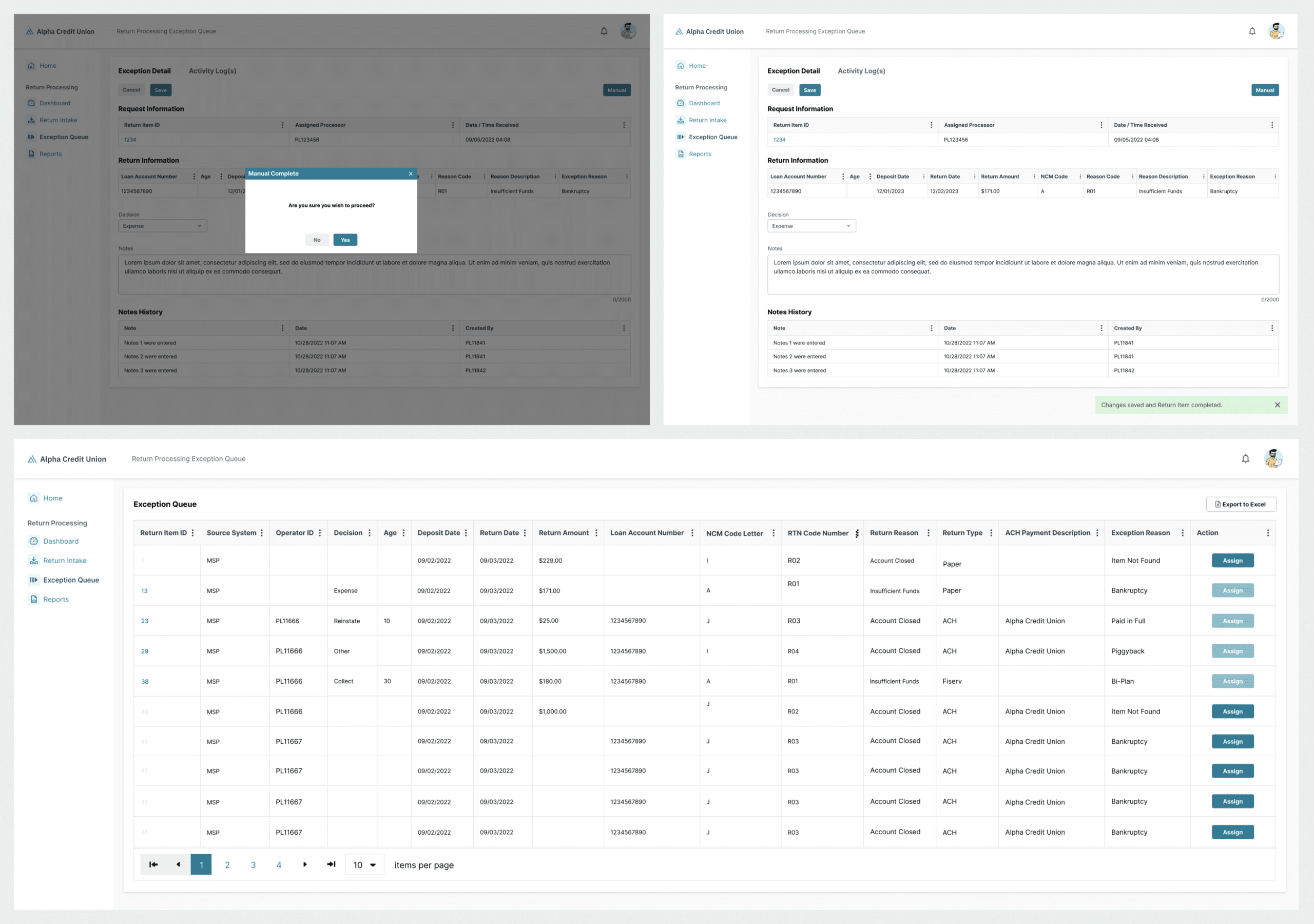The image size is (1314, 924).
Task: Open NCM Code Letter column menu
Action: click(x=774, y=533)
